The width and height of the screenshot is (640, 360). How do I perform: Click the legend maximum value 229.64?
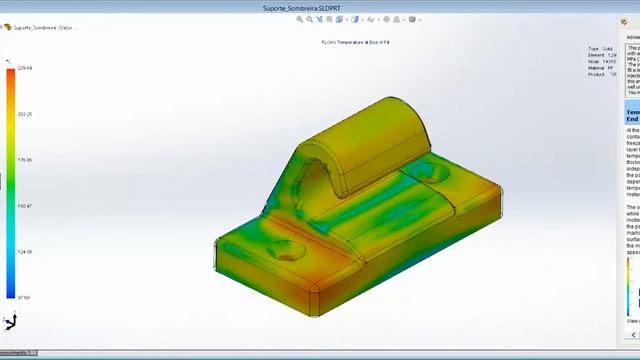pos(25,68)
